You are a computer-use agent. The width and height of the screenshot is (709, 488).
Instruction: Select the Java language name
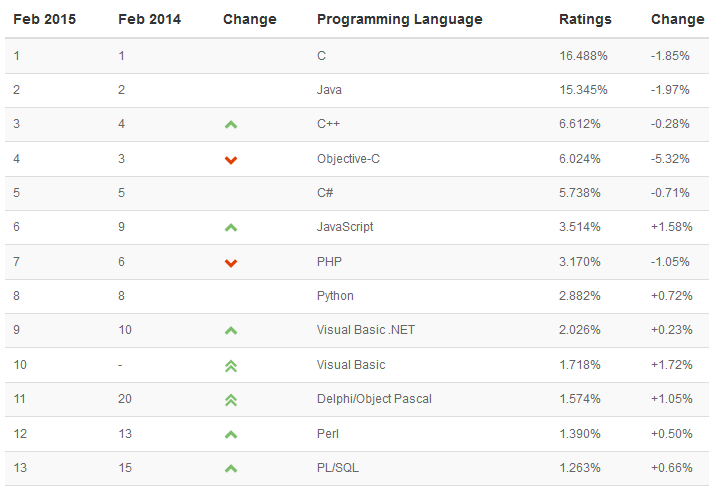click(329, 90)
